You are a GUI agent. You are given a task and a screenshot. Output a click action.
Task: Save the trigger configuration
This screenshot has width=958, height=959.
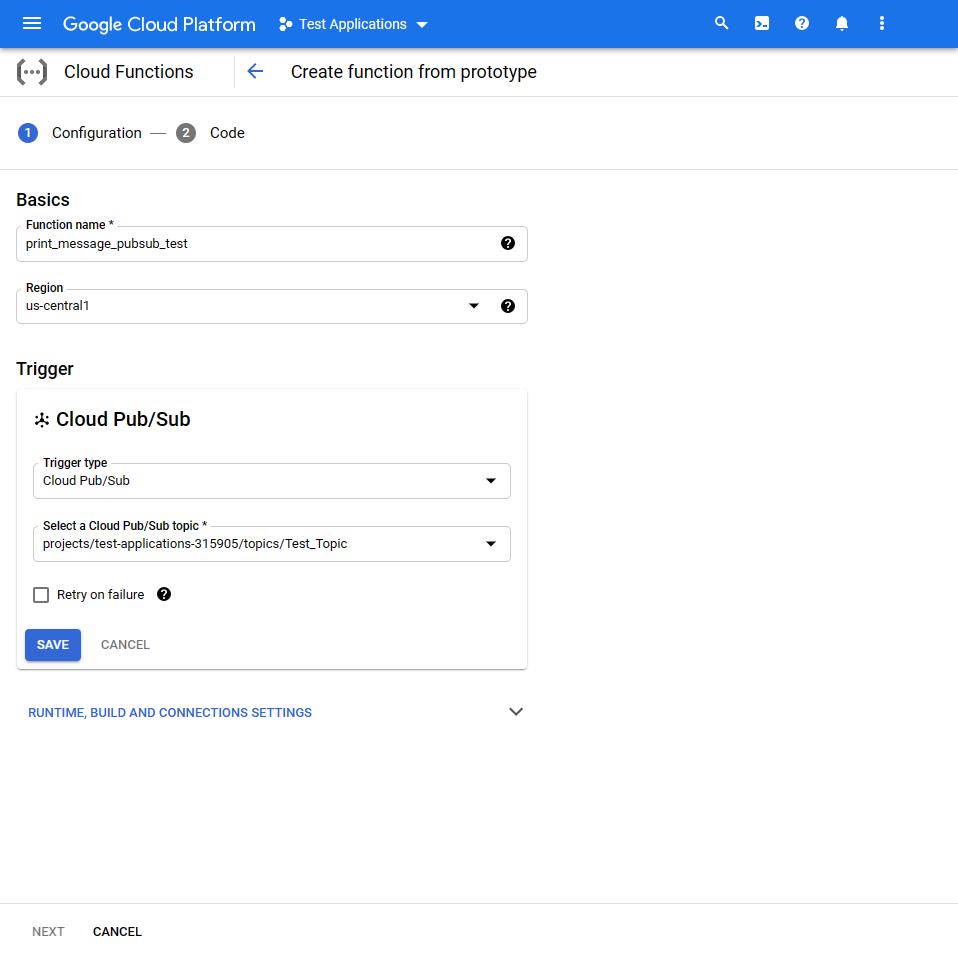click(52, 644)
